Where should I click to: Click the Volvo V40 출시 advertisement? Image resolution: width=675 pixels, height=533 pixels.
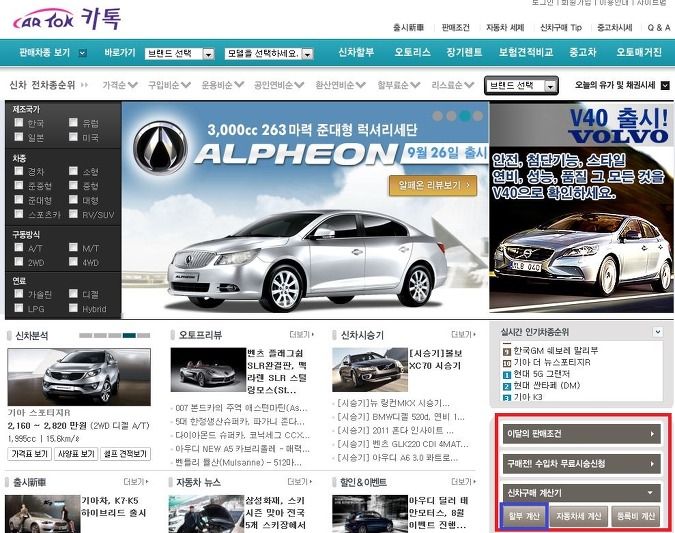pos(582,207)
